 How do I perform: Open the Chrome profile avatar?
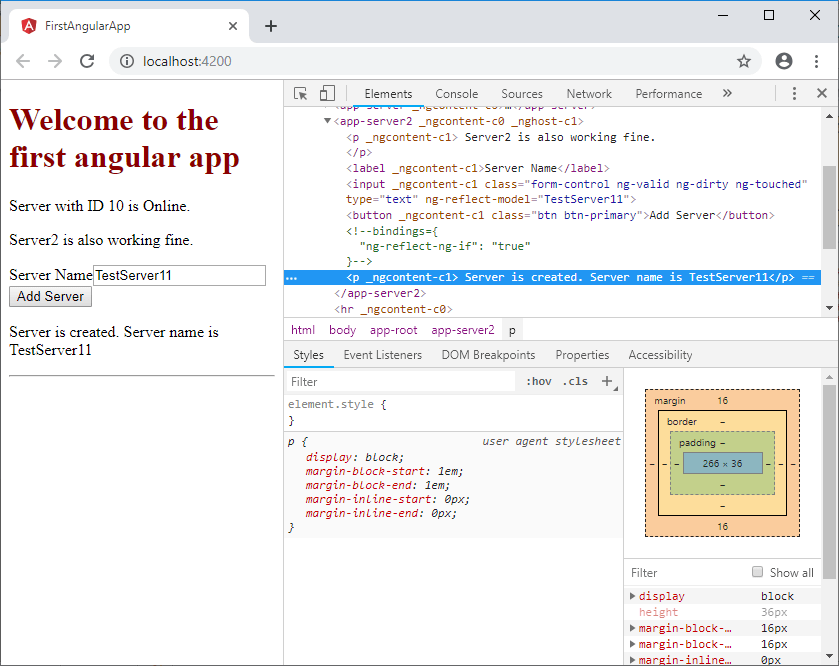click(784, 61)
